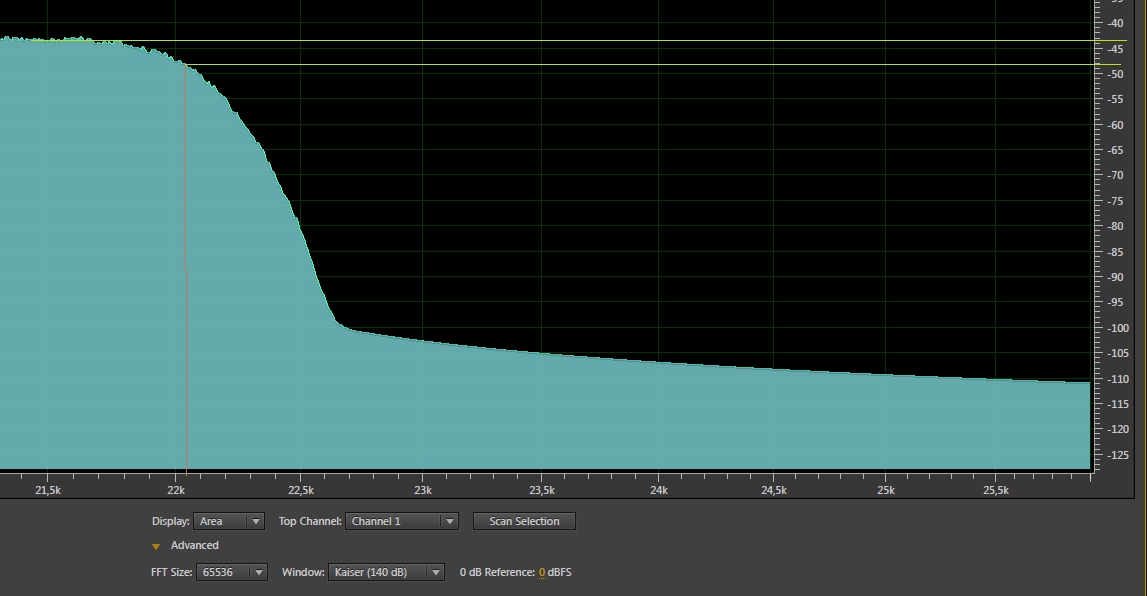Screen dimensions: 1147x596
Task: Click the Advanced label
Action: coord(194,545)
